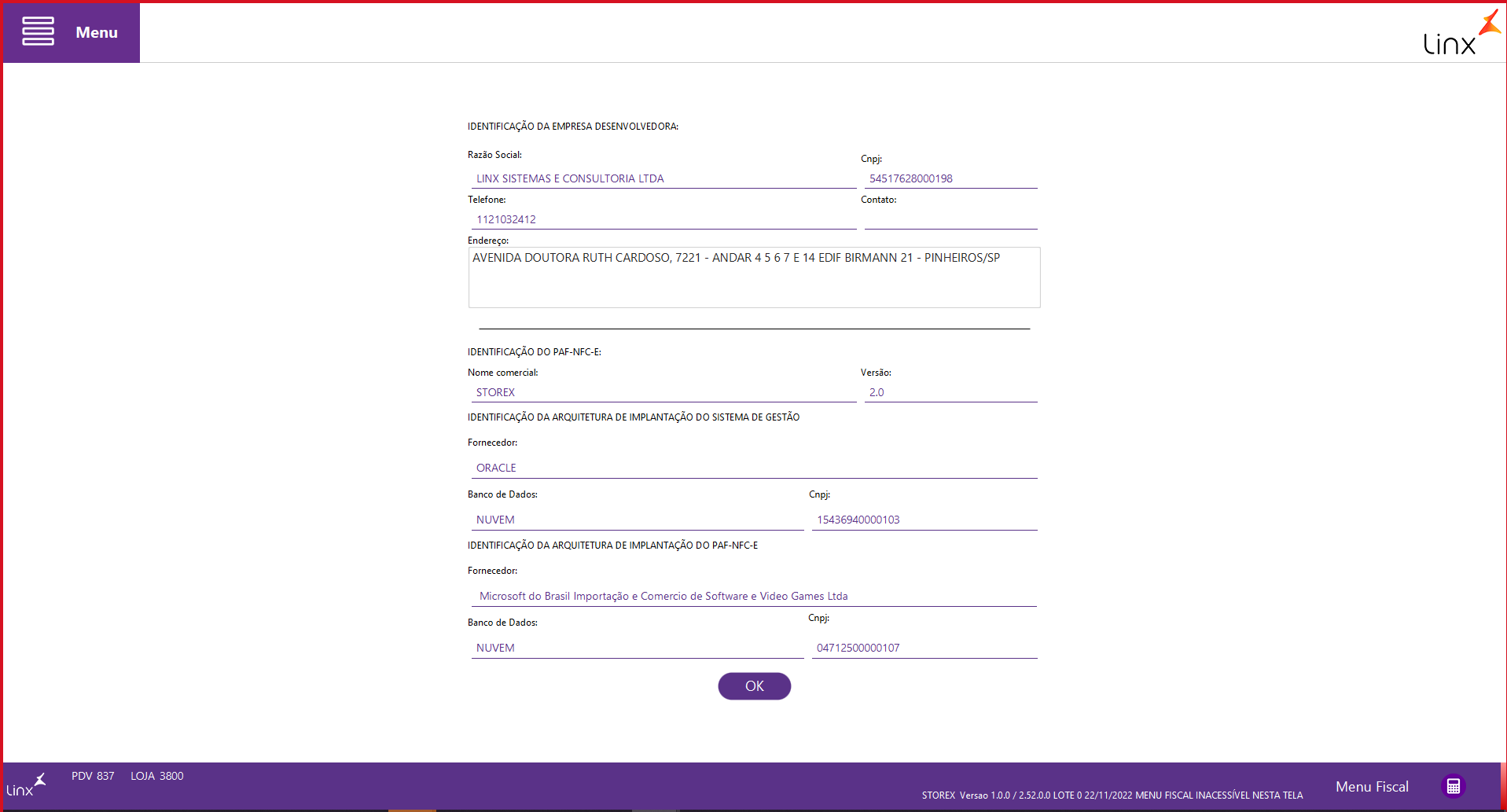Image resolution: width=1507 pixels, height=812 pixels.
Task: Click the PDV 837 status text
Action: [93, 776]
